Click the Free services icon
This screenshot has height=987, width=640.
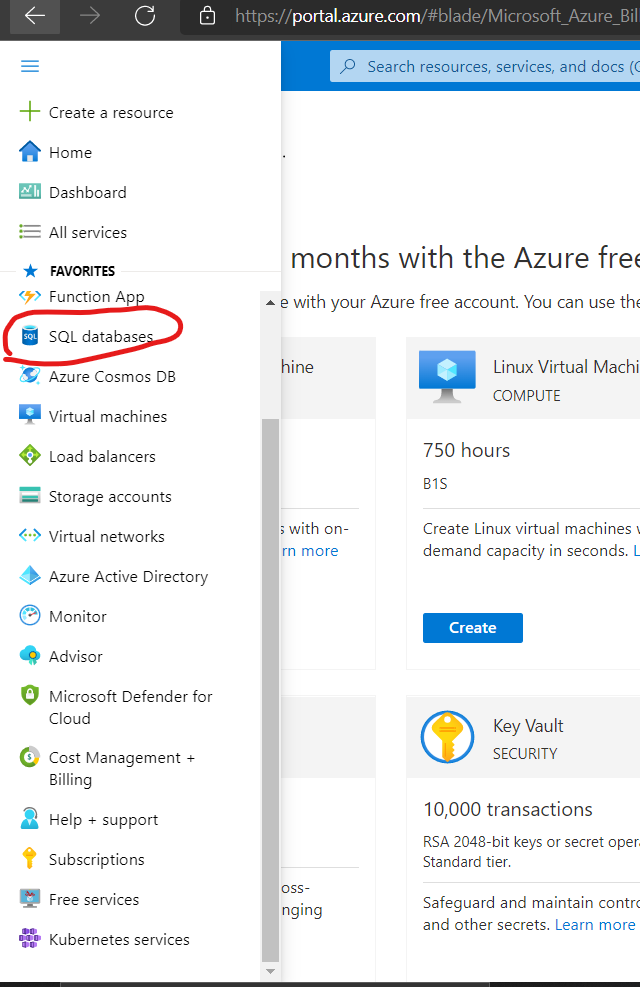tap(30, 898)
